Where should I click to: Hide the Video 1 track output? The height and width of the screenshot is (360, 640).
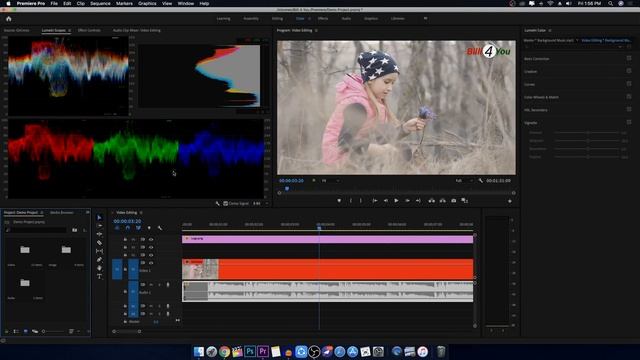pos(151,263)
